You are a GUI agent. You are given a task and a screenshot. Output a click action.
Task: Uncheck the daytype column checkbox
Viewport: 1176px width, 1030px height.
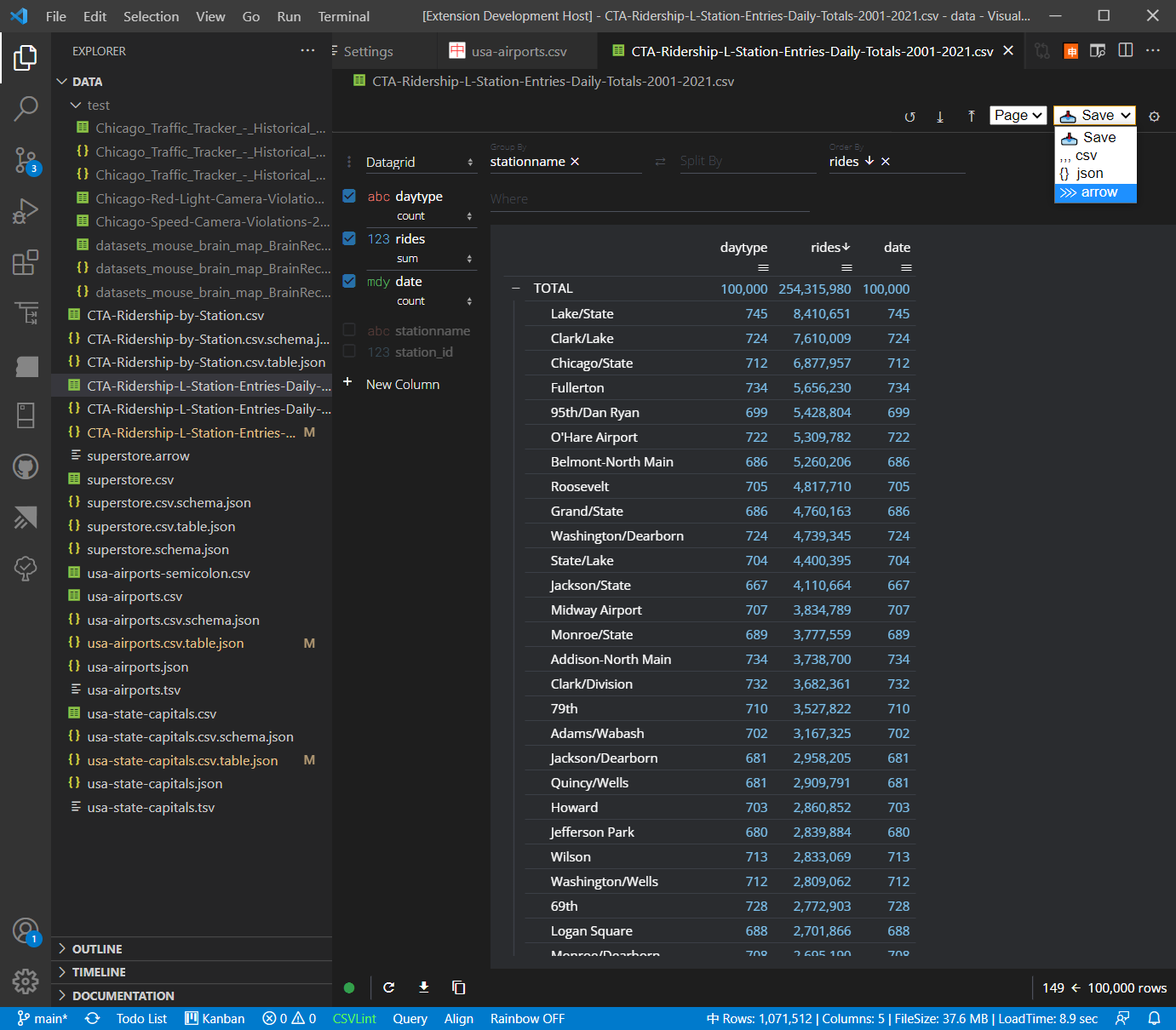click(349, 196)
